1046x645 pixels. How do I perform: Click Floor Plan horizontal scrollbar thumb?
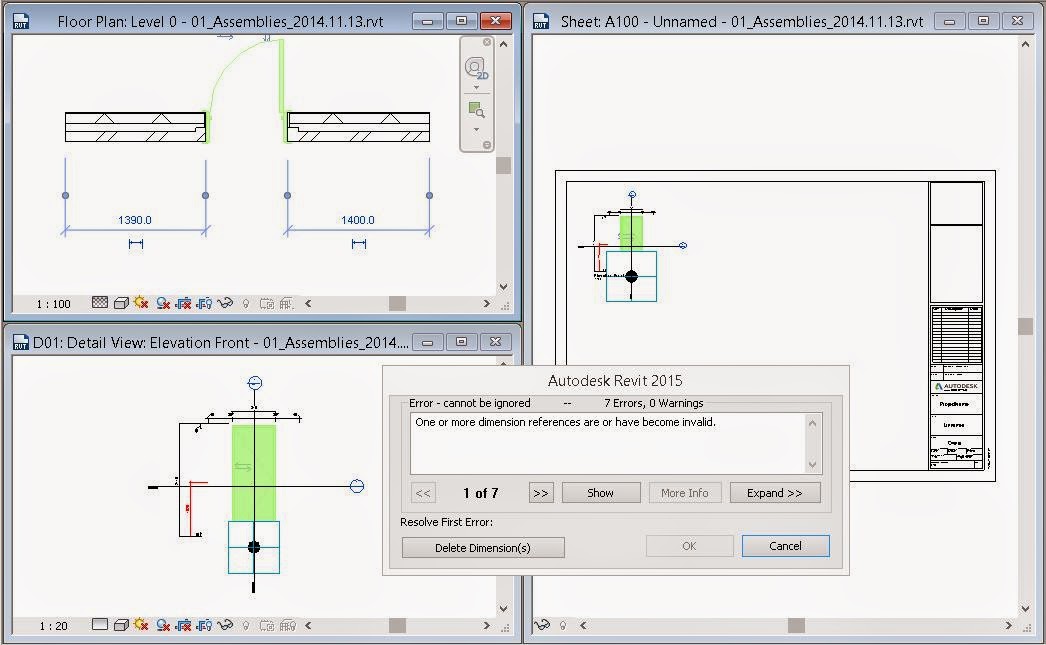398,303
